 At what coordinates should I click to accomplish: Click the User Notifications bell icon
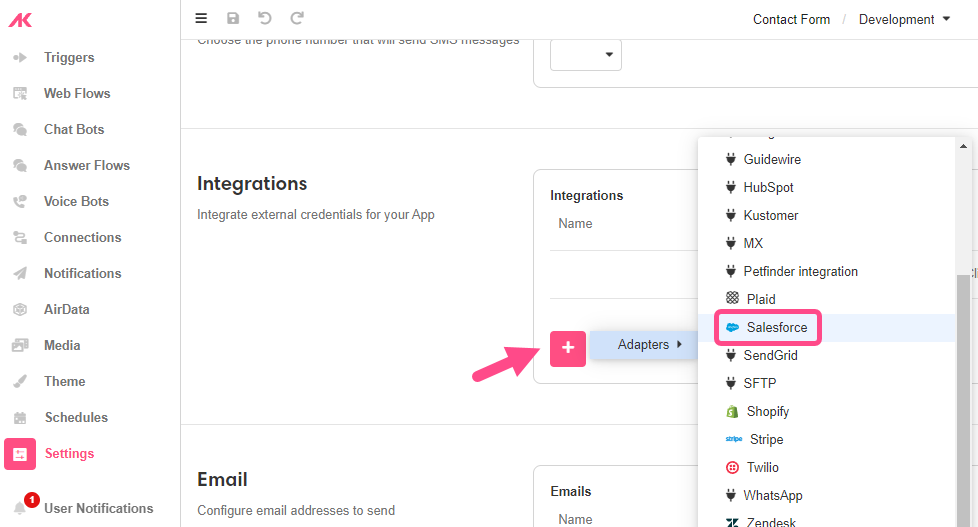point(20,508)
